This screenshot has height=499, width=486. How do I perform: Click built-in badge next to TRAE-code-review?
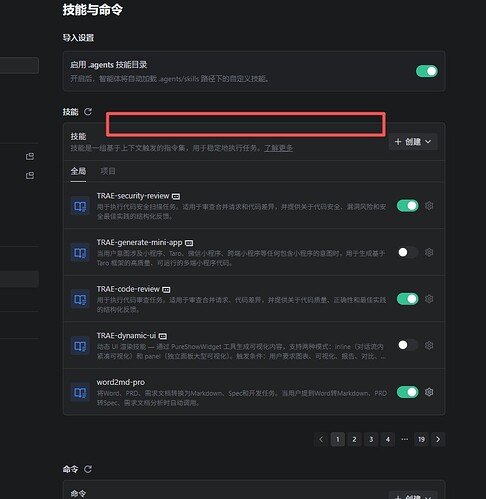pos(166,290)
